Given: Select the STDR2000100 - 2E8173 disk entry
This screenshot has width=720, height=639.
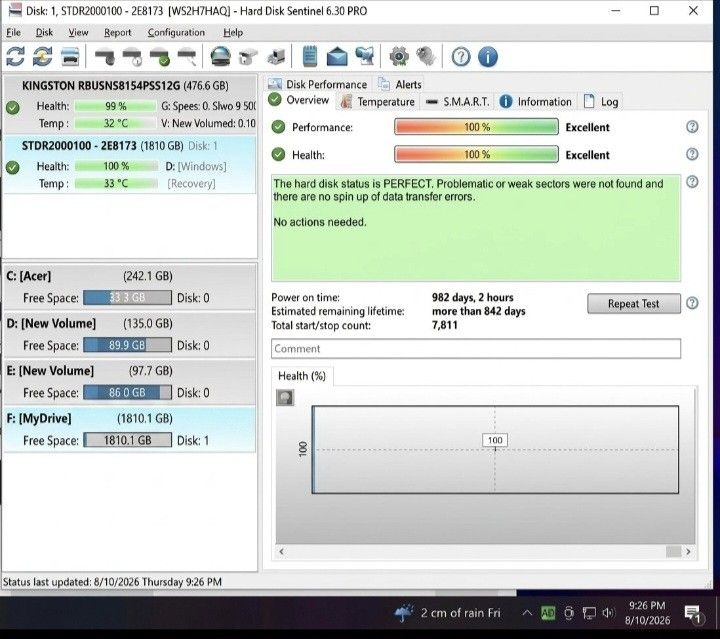Looking at the screenshot, I should pos(130,164).
